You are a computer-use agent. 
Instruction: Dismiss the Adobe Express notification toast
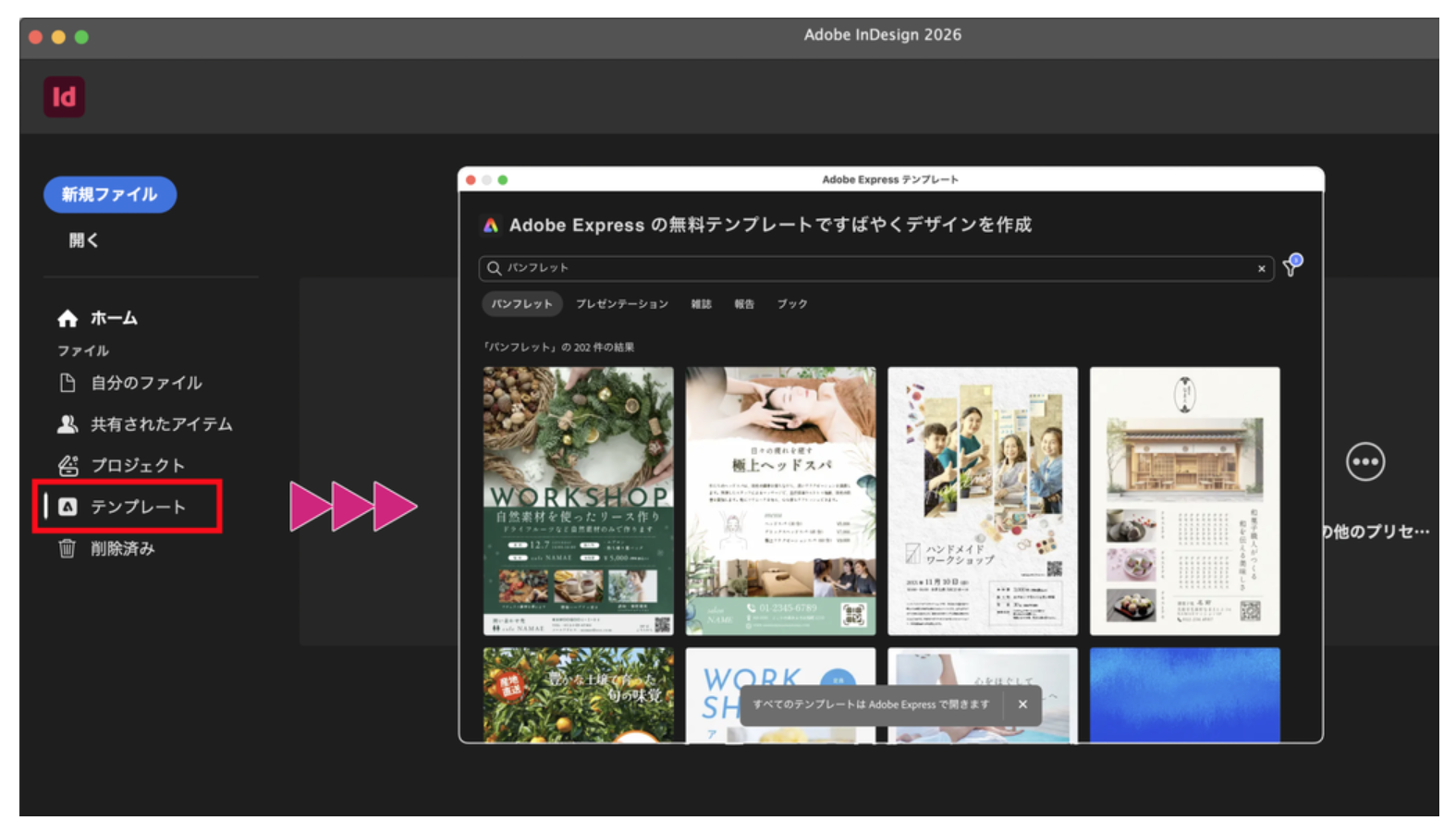1022,704
